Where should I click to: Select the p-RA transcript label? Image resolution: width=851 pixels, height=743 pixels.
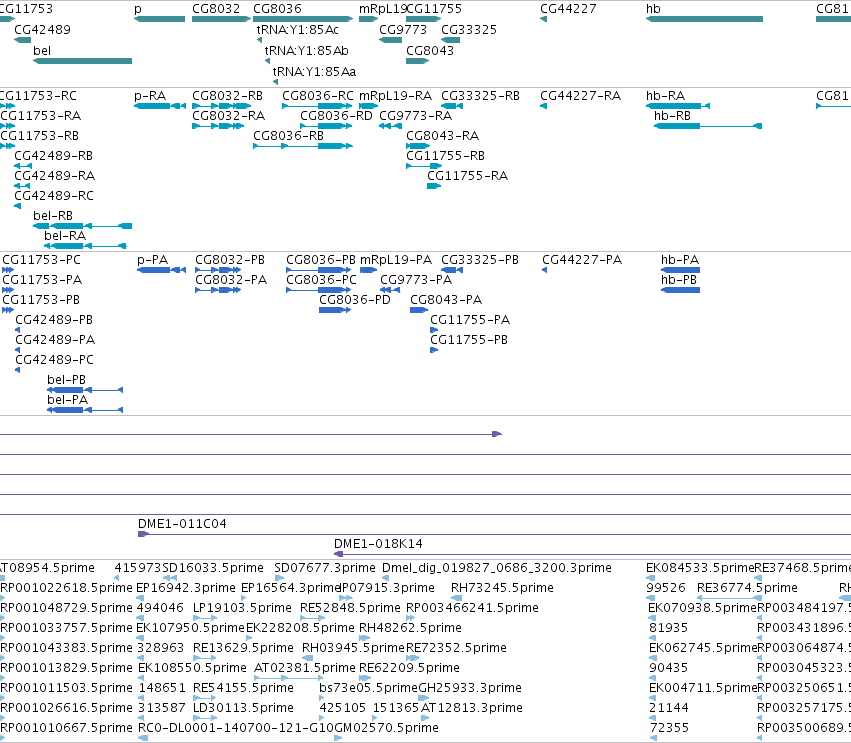(150, 96)
